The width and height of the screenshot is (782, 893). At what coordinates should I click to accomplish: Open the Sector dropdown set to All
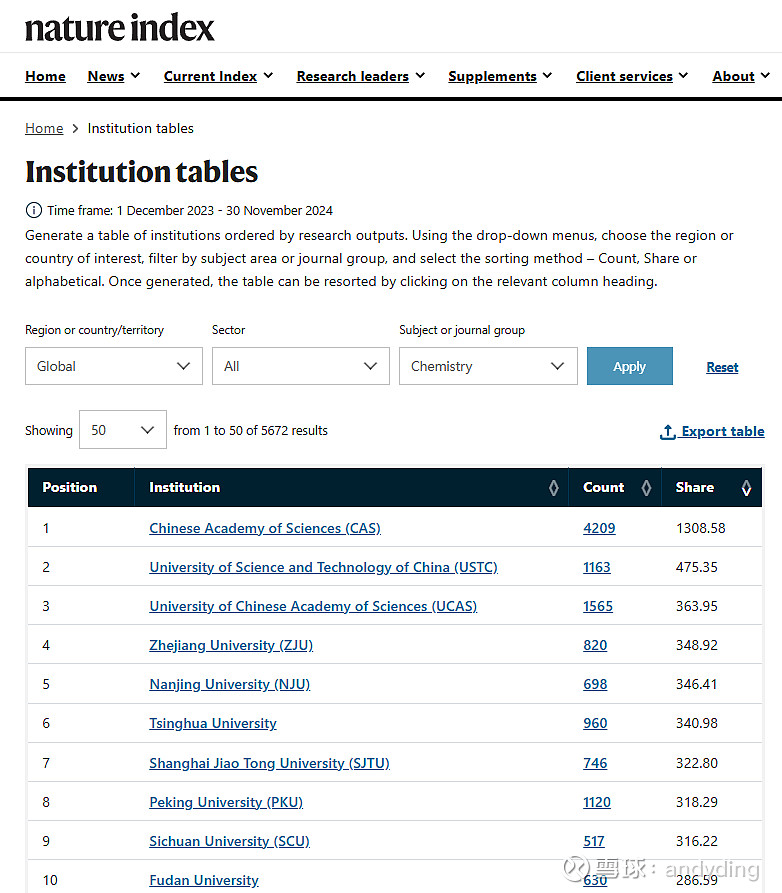pos(300,366)
